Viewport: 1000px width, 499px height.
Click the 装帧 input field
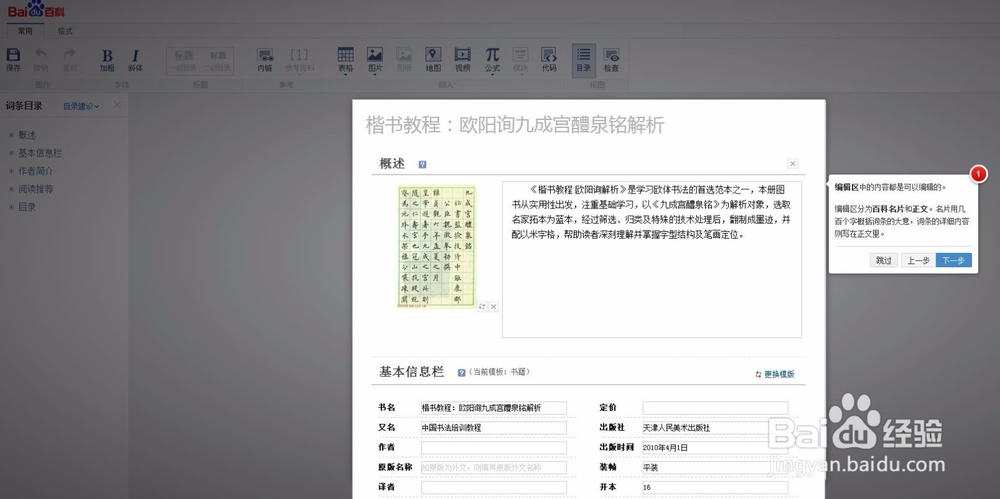pyautogui.click(x=715, y=467)
